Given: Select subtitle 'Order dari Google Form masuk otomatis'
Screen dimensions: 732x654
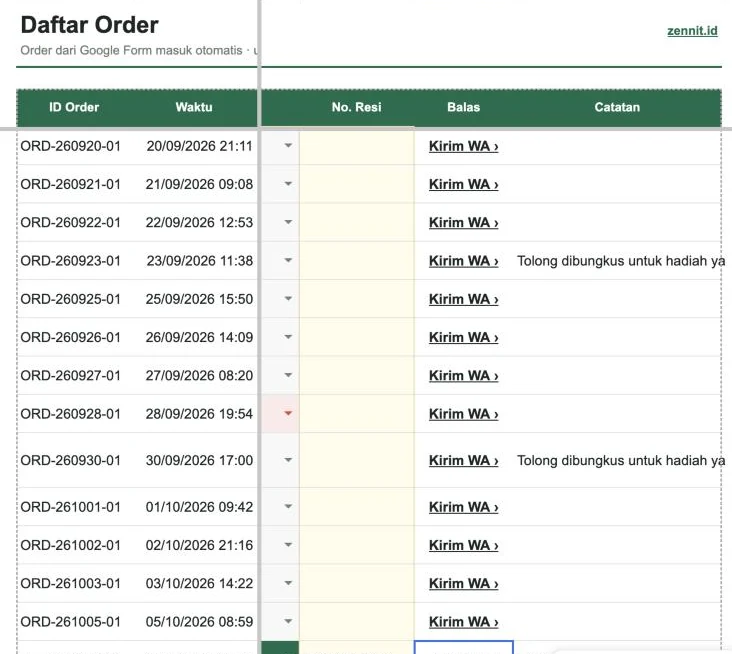Looking at the screenshot, I should pyautogui.click(x=131, y=50).
